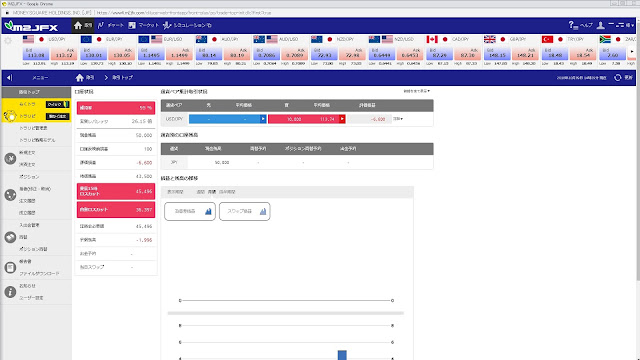Click the 取引トップ breadcrumb link
The image size is (640, 360).
click(x=122, y=77)
